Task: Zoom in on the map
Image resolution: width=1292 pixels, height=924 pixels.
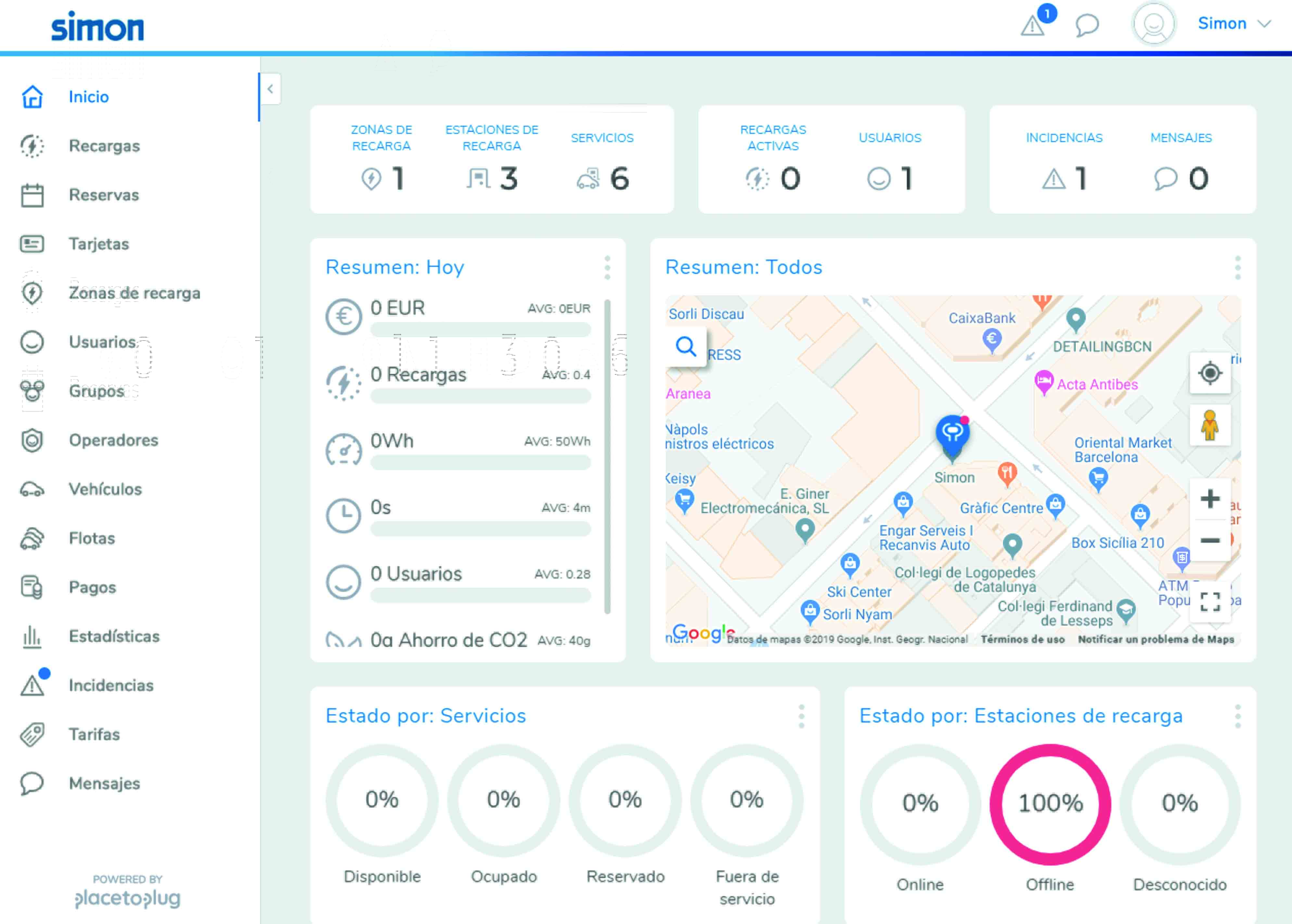Action: tap(1210, 499)
